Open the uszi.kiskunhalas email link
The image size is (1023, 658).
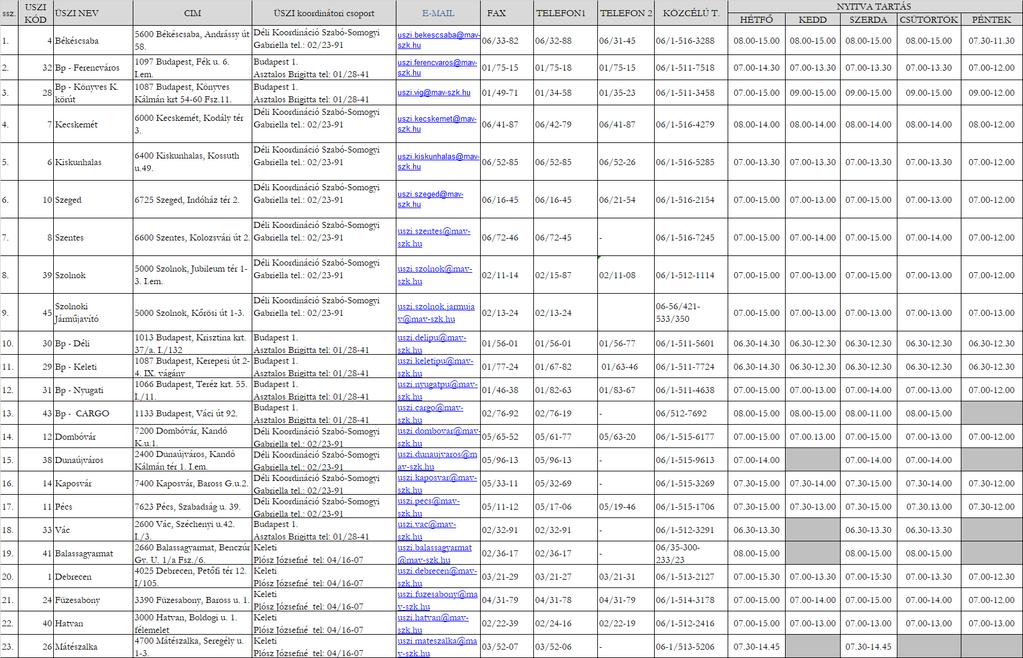(x=438, y=162)
